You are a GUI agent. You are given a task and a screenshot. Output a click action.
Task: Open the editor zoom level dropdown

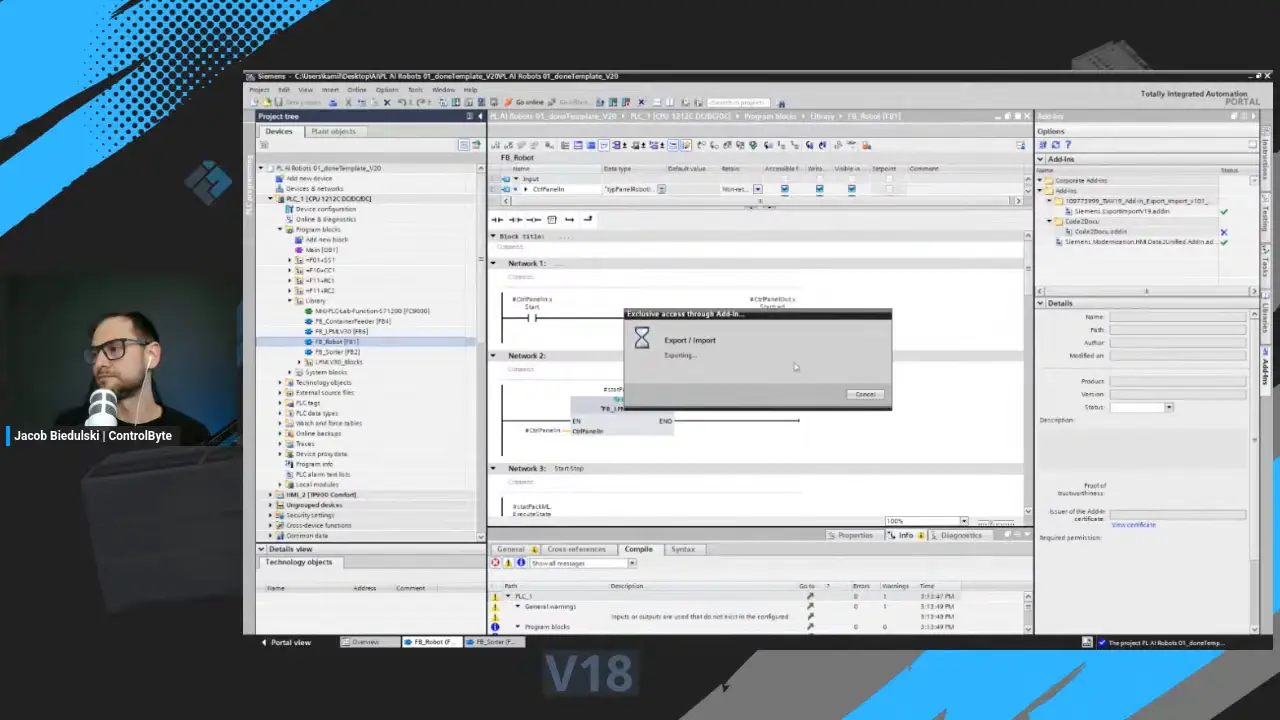(x=963, y=521)
